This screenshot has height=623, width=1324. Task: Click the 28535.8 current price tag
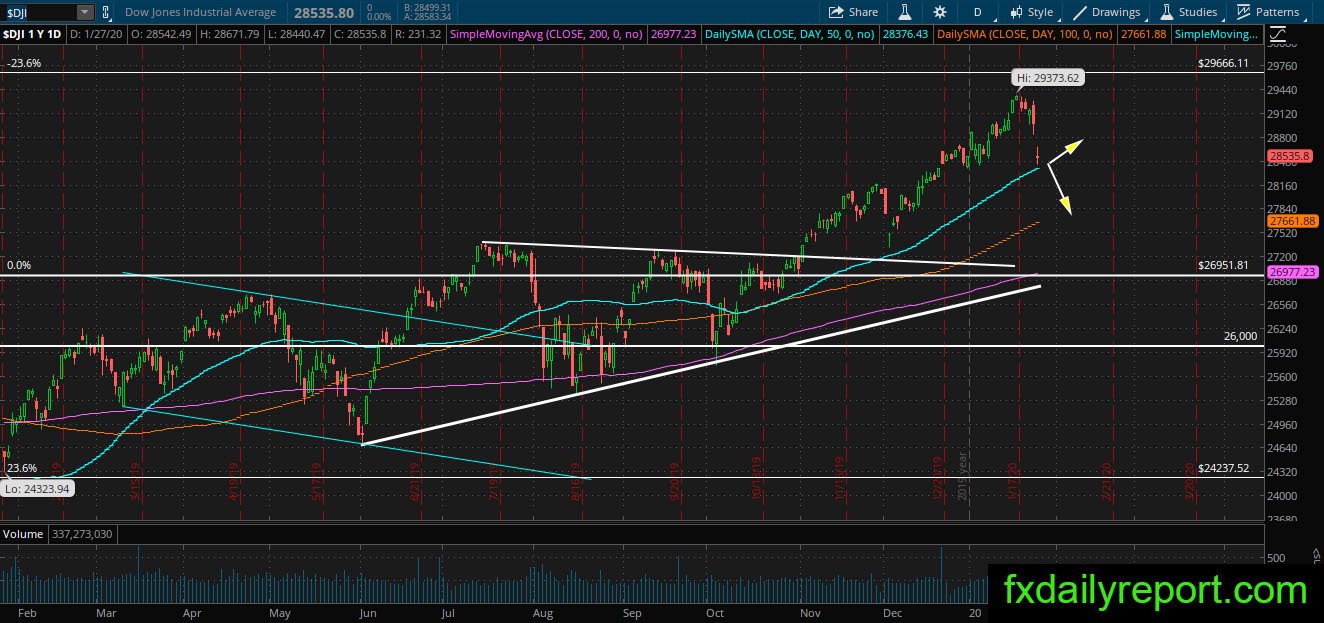[1289, 156]
